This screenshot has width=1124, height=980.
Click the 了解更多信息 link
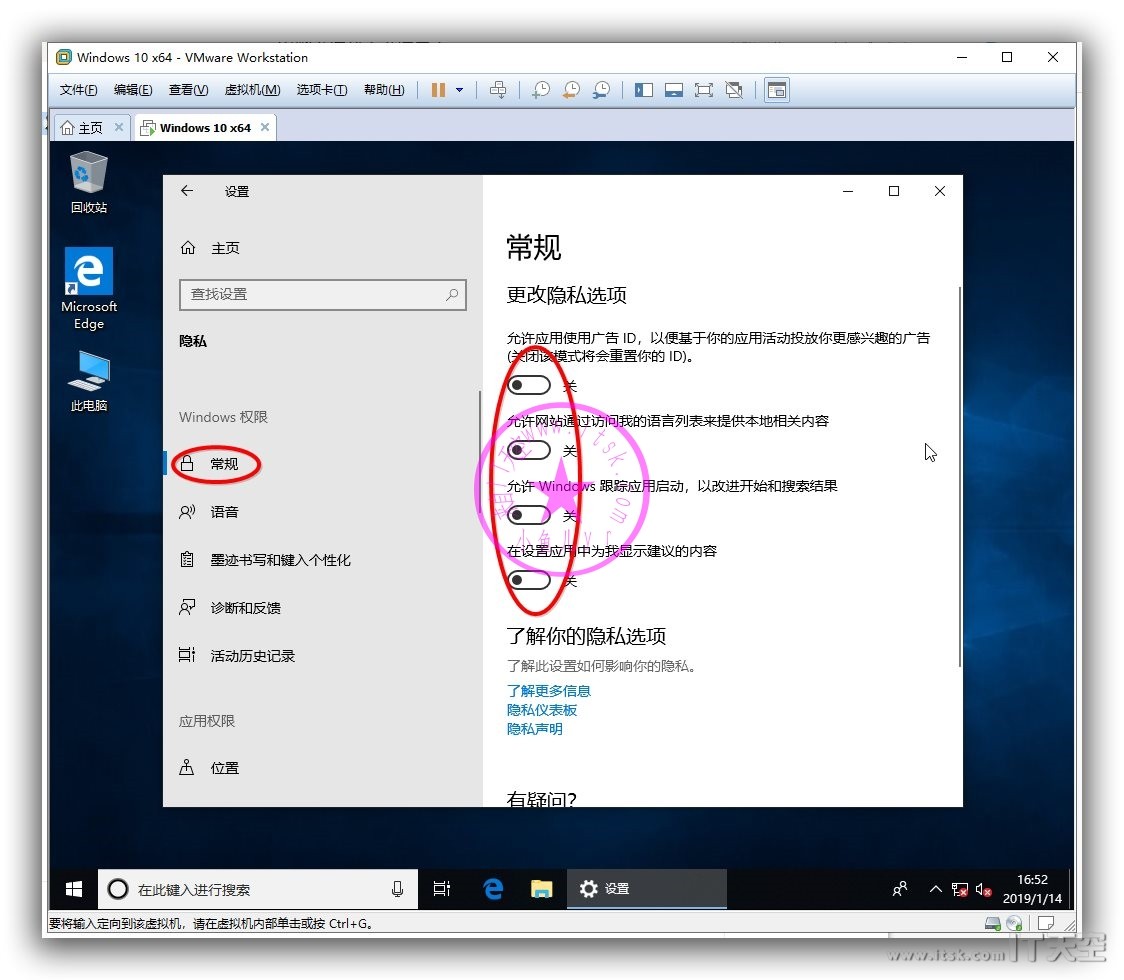(x=548, y=690)
